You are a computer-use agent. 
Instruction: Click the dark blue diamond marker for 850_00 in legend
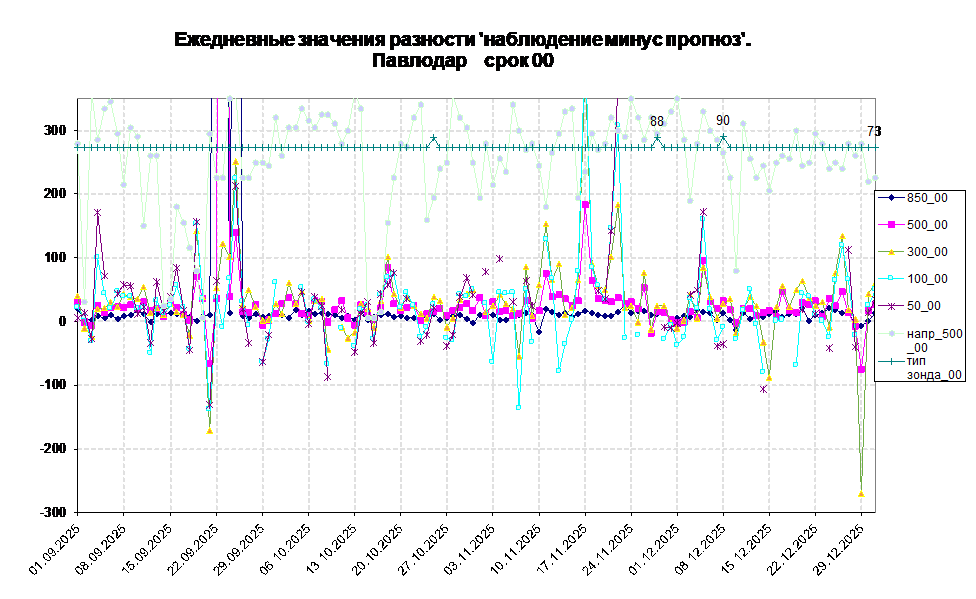(x=891, y=198)
